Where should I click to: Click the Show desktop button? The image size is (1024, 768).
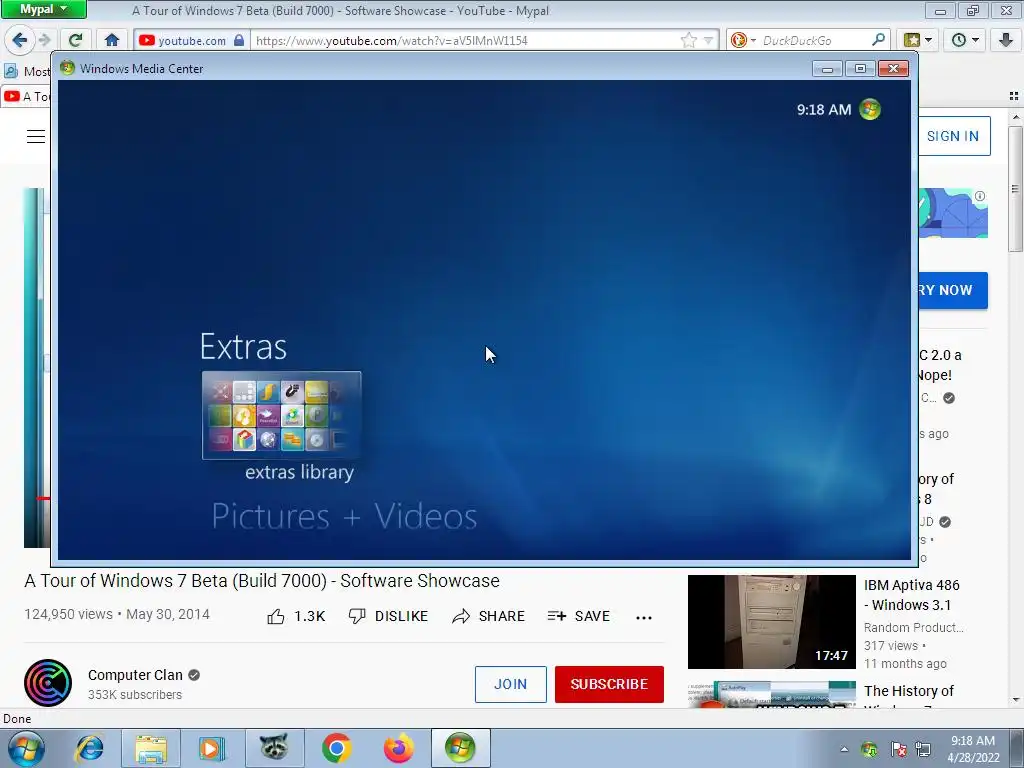[x=1018, y=748]
